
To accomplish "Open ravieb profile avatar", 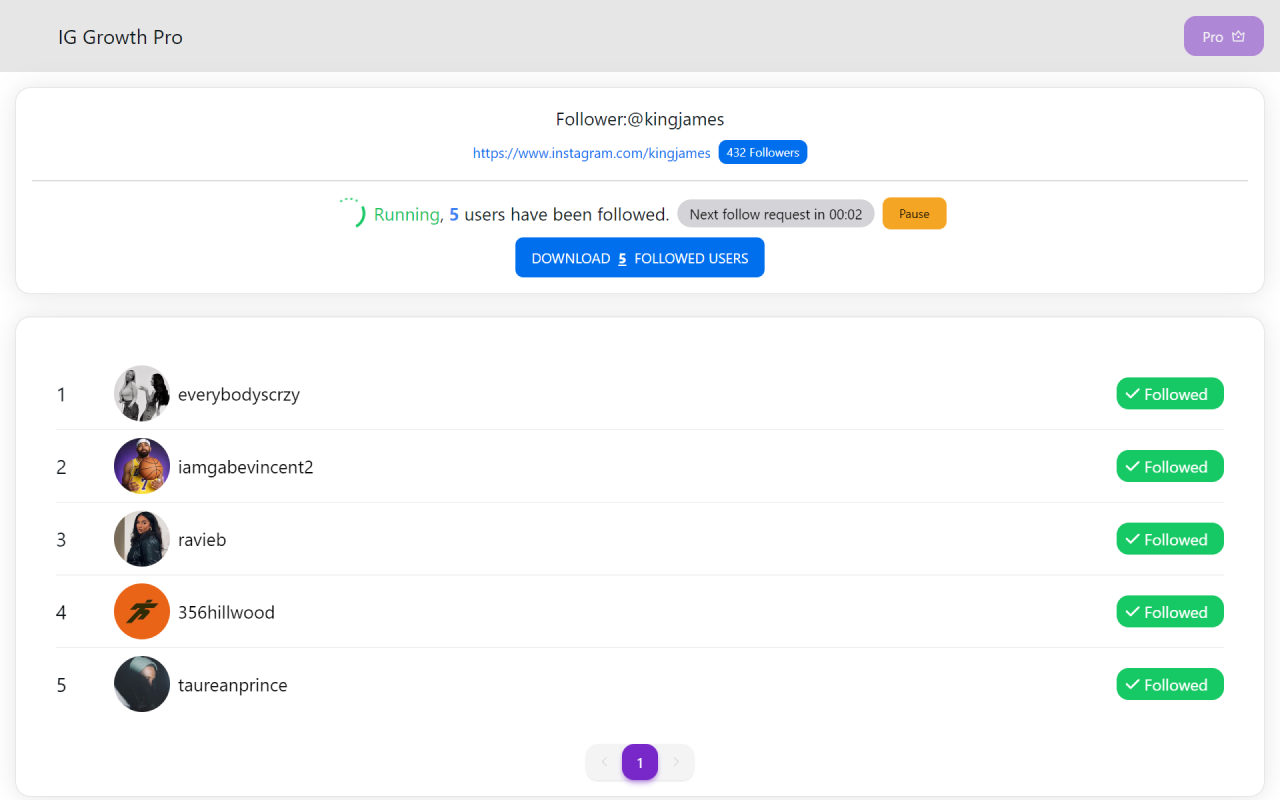I will tap(142, 539).
